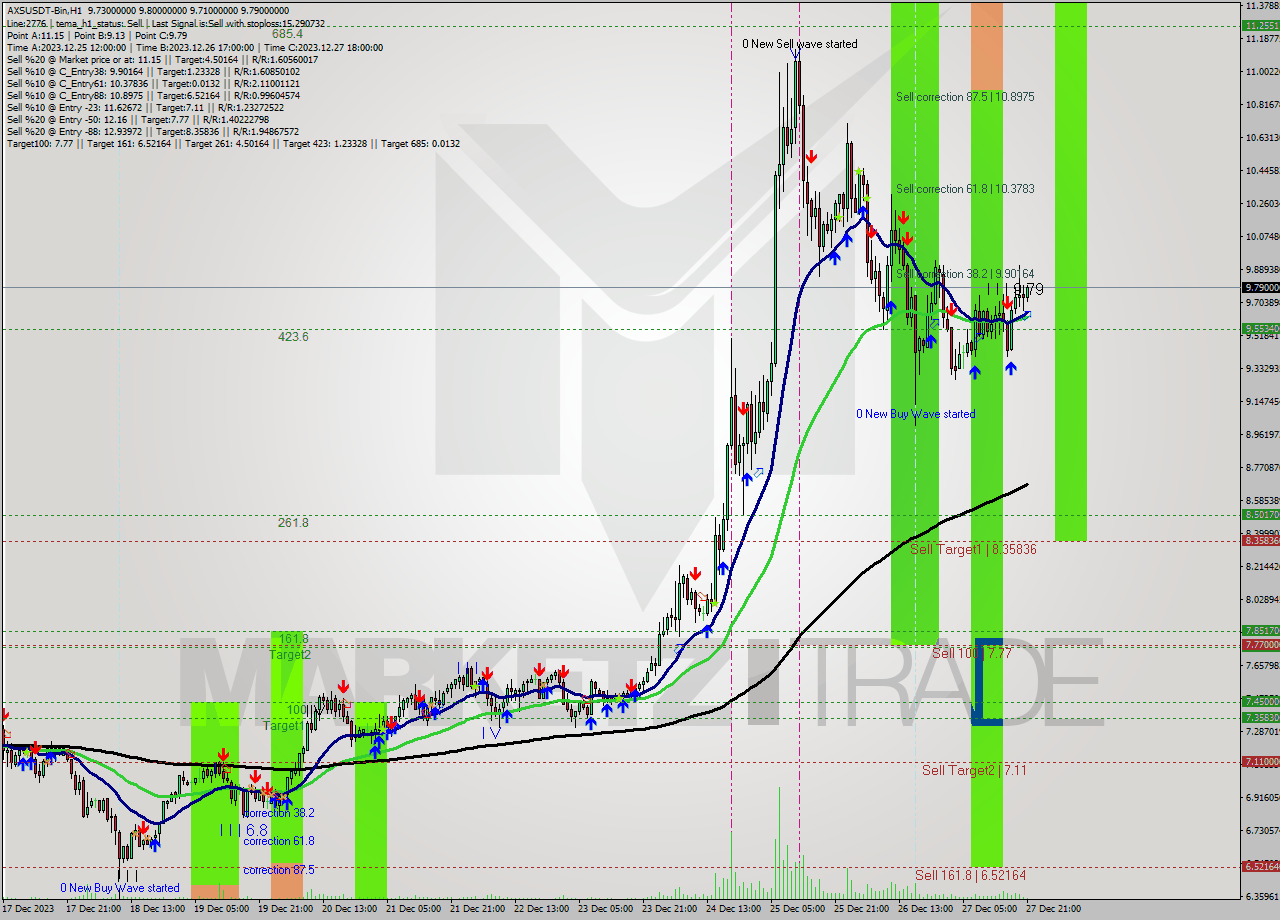Click the red 7.1100 price axis tag

1260,761
